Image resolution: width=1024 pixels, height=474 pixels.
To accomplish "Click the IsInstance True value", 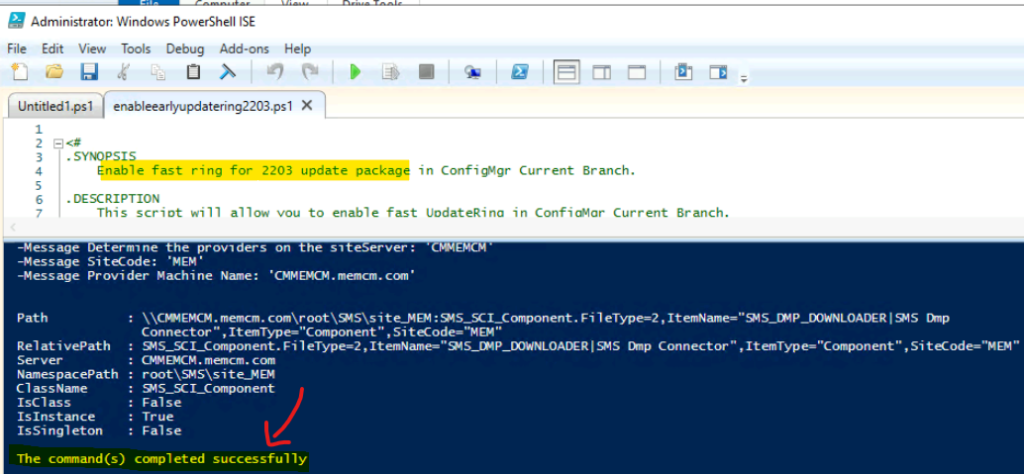I will point(158,417).
